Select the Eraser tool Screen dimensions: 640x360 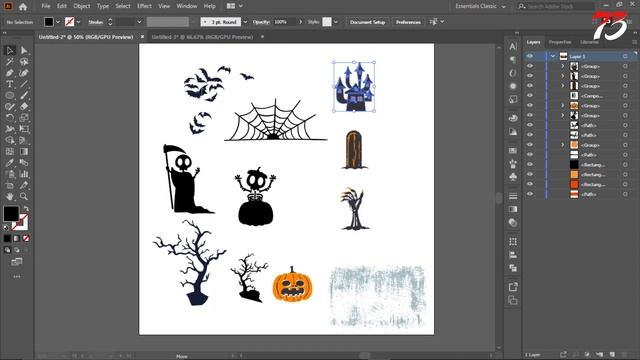(x=24, y=107)
